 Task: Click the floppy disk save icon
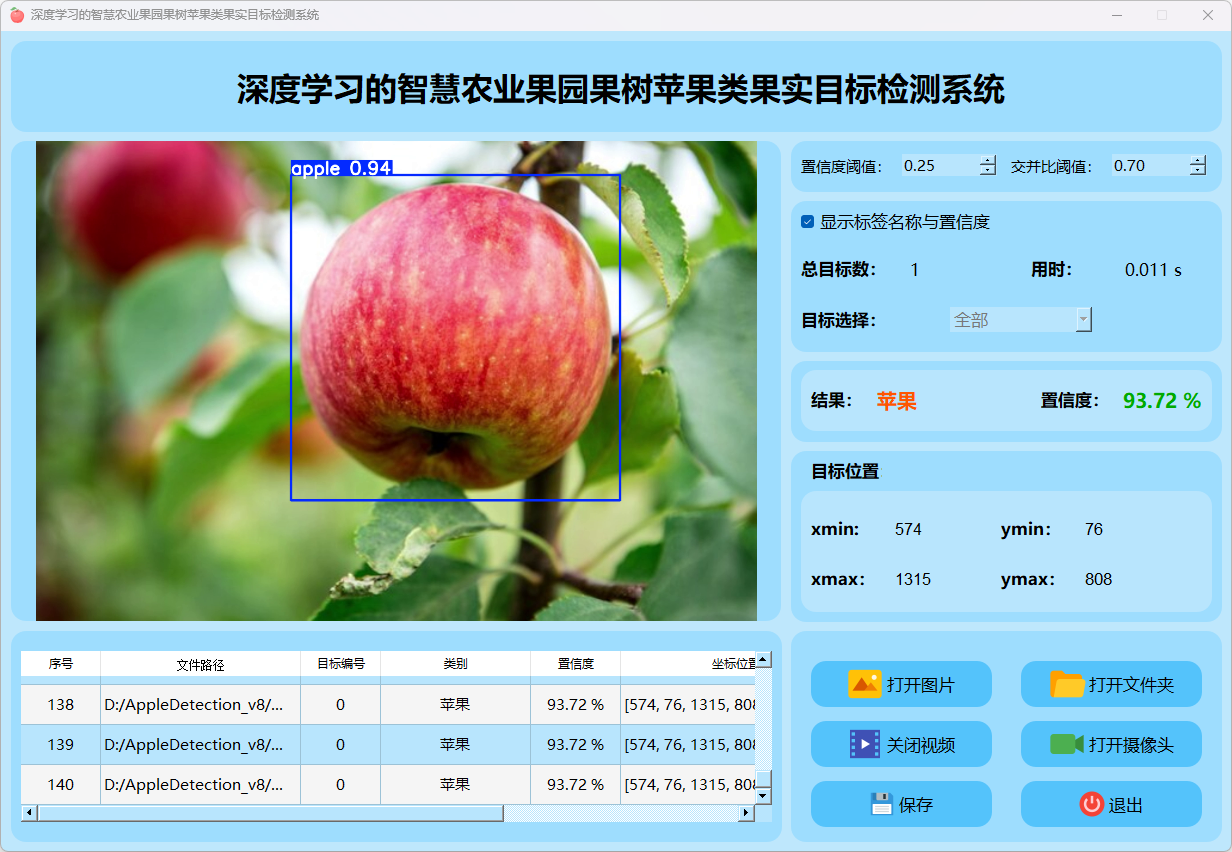click(881, 804)
